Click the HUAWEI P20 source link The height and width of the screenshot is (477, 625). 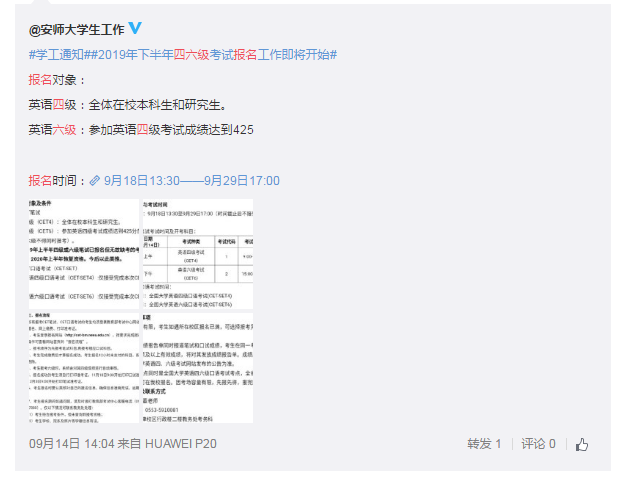(181, 444)
